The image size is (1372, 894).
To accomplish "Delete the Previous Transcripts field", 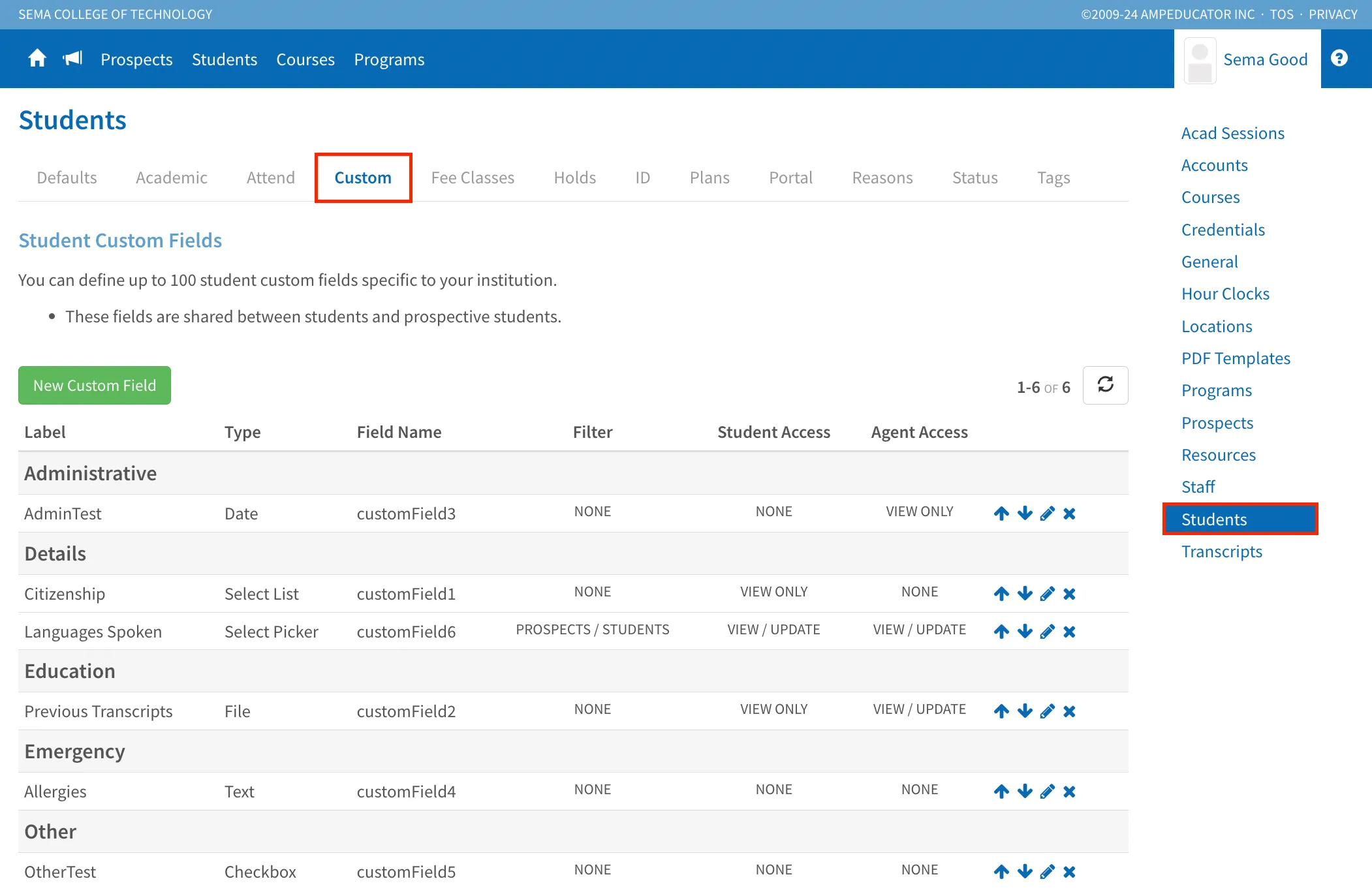I will [x=1069, y=711].
